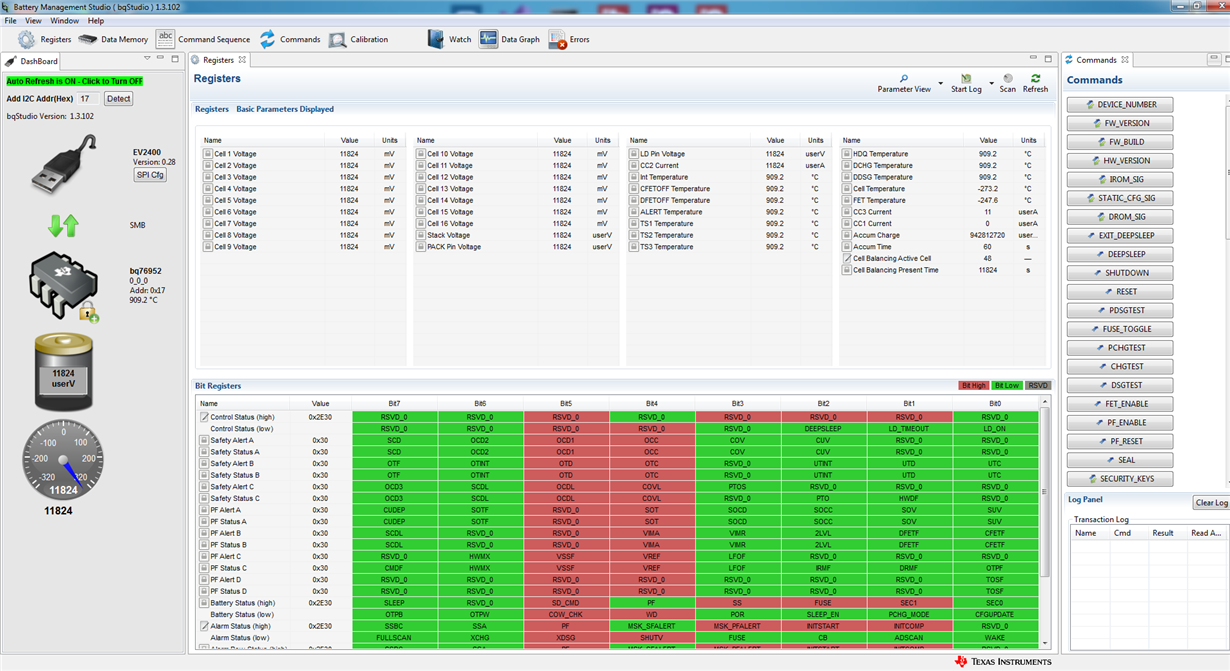This screenshot has height=671, width=1230.
Task: Click the current gauge dial
Action: coord(63,459)
